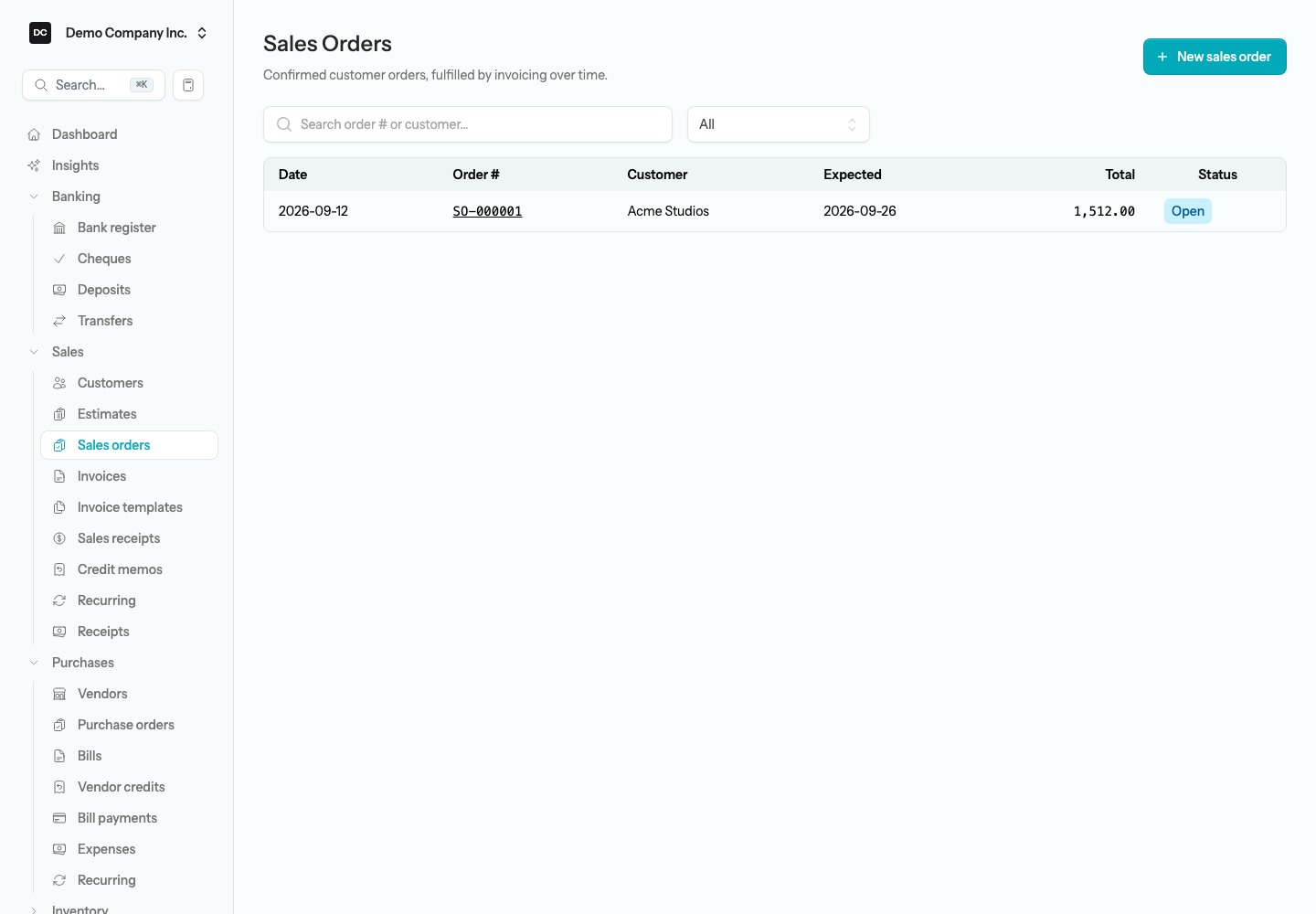Click the Bank register building icon
The height and width of the screenshot is (914, 1316).
pos(59,228)
